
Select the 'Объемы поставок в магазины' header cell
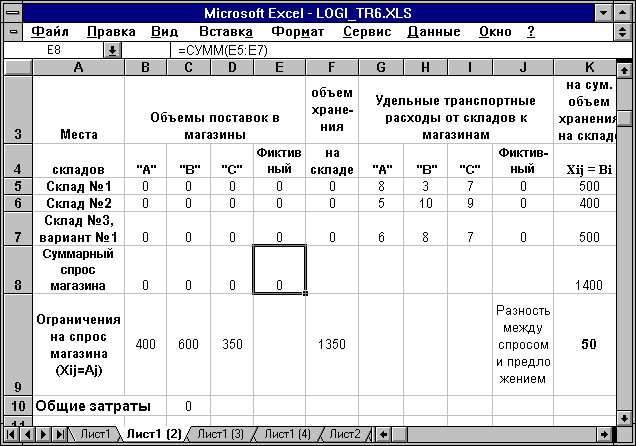pyautogui.click(x=215, y=109)
